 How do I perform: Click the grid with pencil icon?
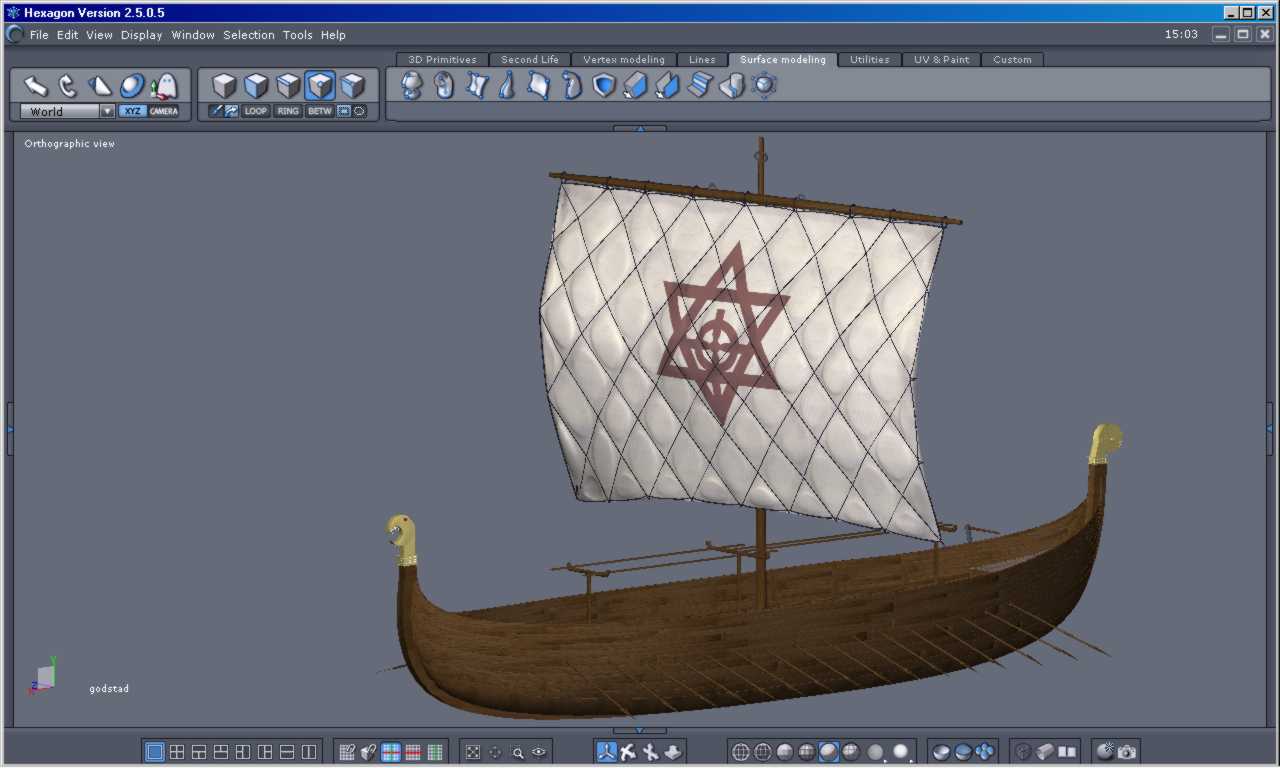click(347, 752)
